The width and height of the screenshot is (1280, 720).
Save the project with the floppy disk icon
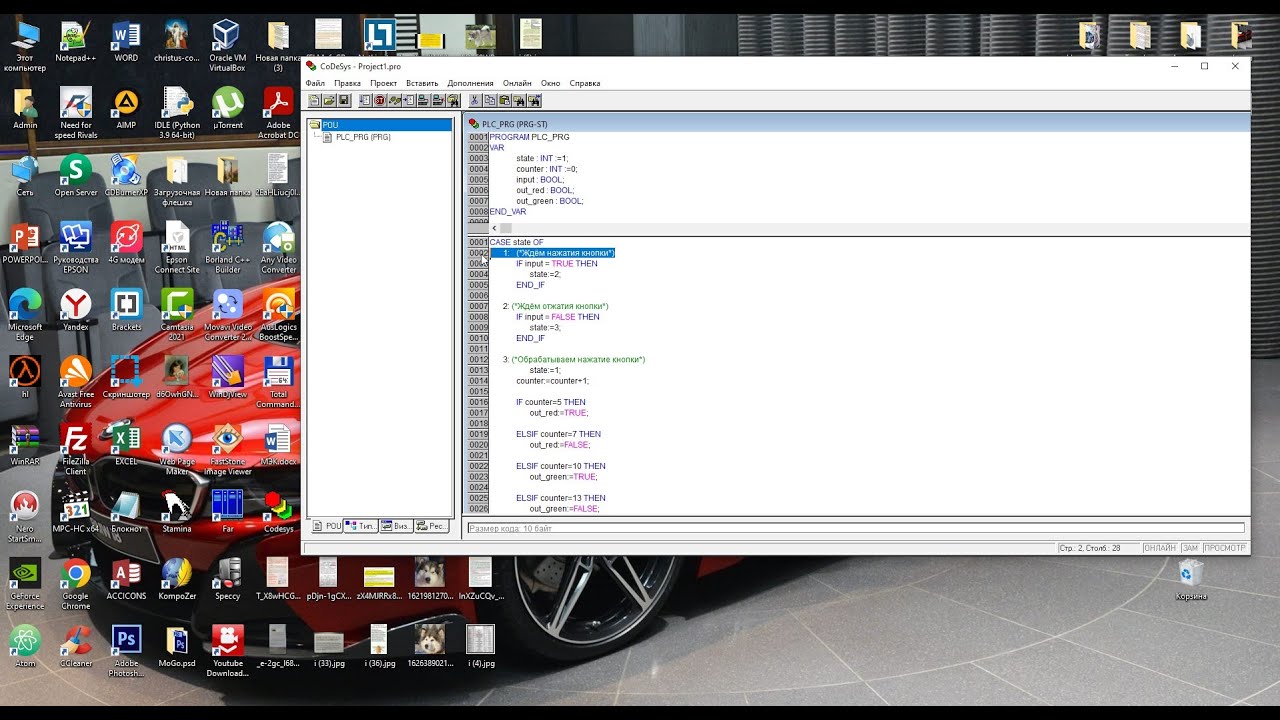[344, 100]
